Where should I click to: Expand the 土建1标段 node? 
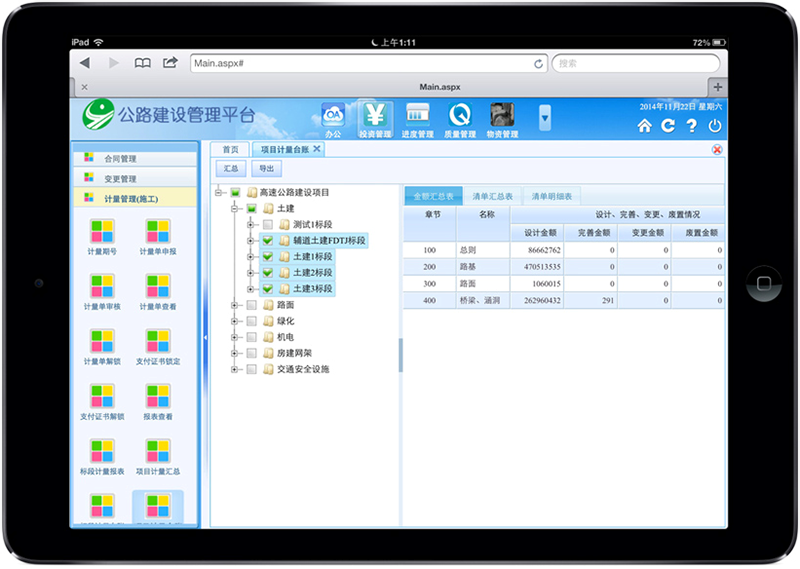tap(251, 257)
